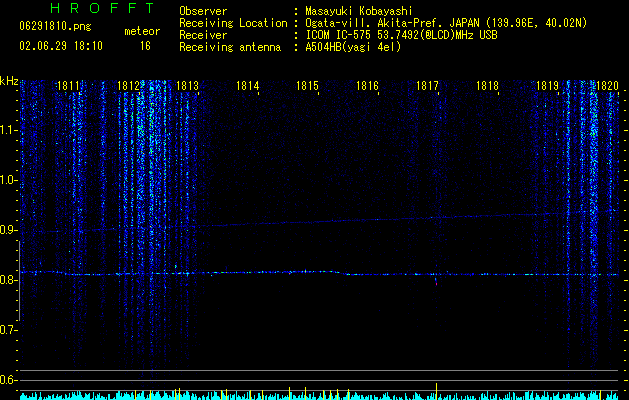The height and width of the screenshot is (400, 629).
Task: Click the 0.9 frequency axis label
Action: [8, 230]
